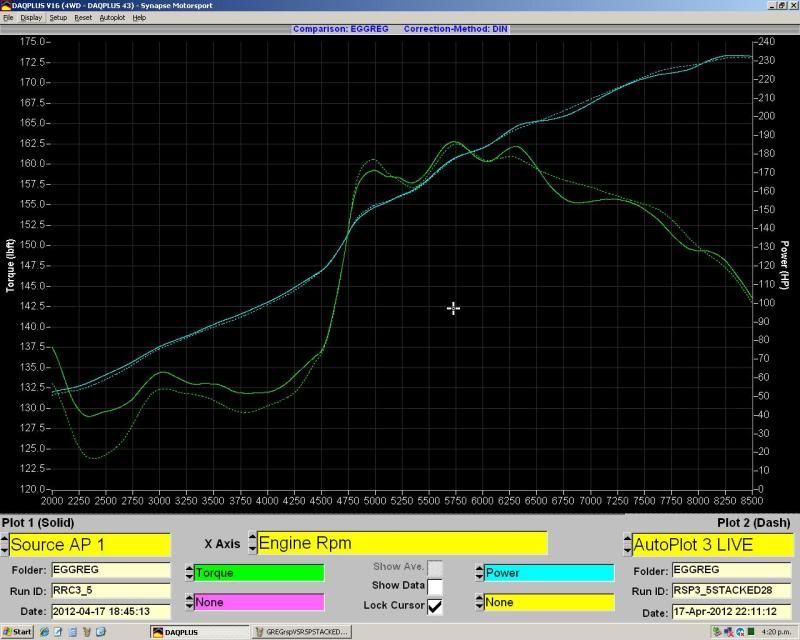Screen dimensions: 800x640
Task: Click the pink None channel field
Action: (259, 602)
